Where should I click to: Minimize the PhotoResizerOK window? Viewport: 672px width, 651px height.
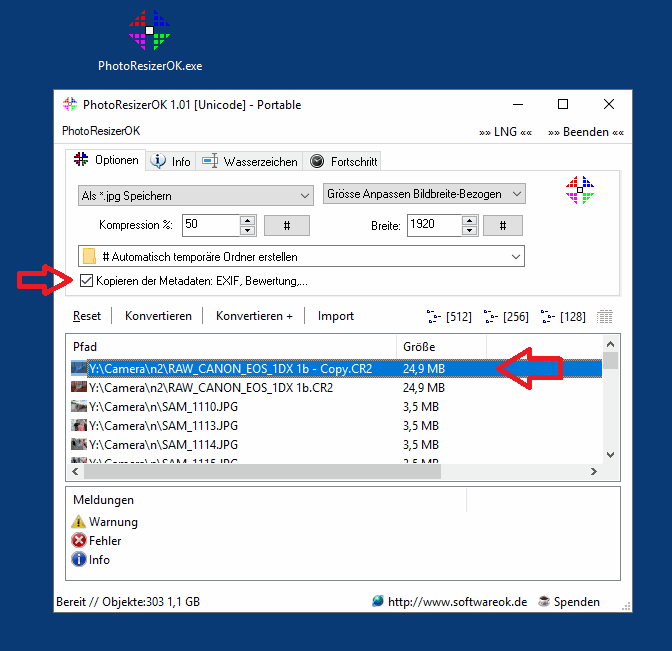(x=518, y=104)
